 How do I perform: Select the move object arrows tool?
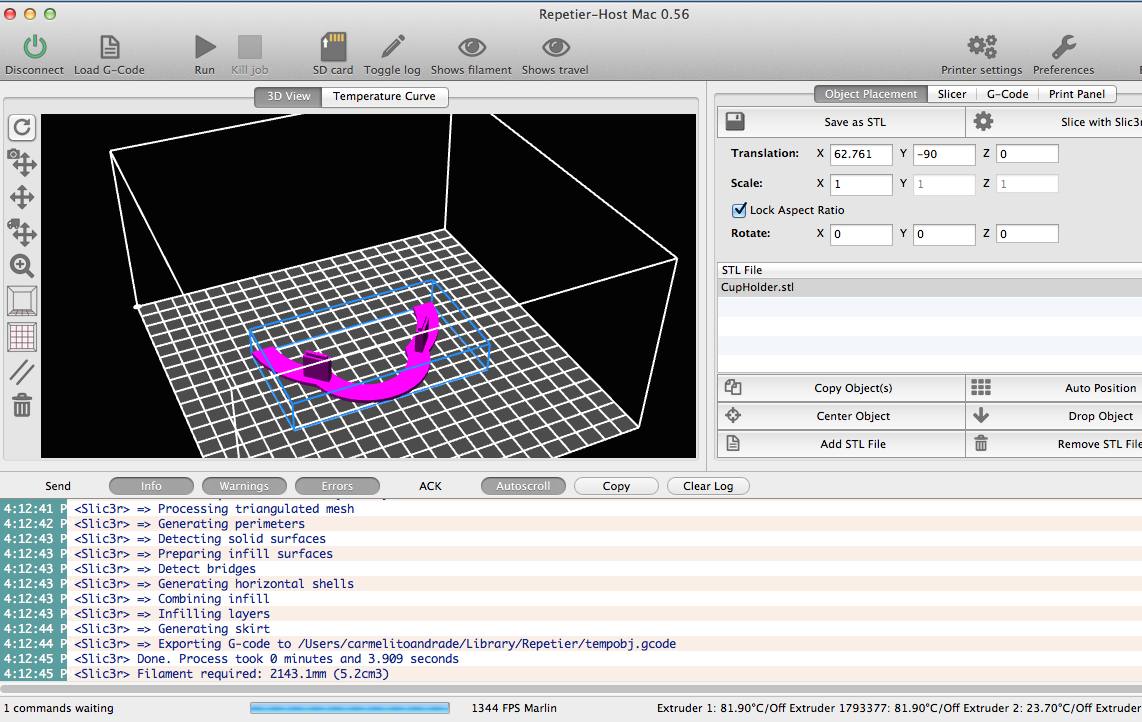[22, 232]
